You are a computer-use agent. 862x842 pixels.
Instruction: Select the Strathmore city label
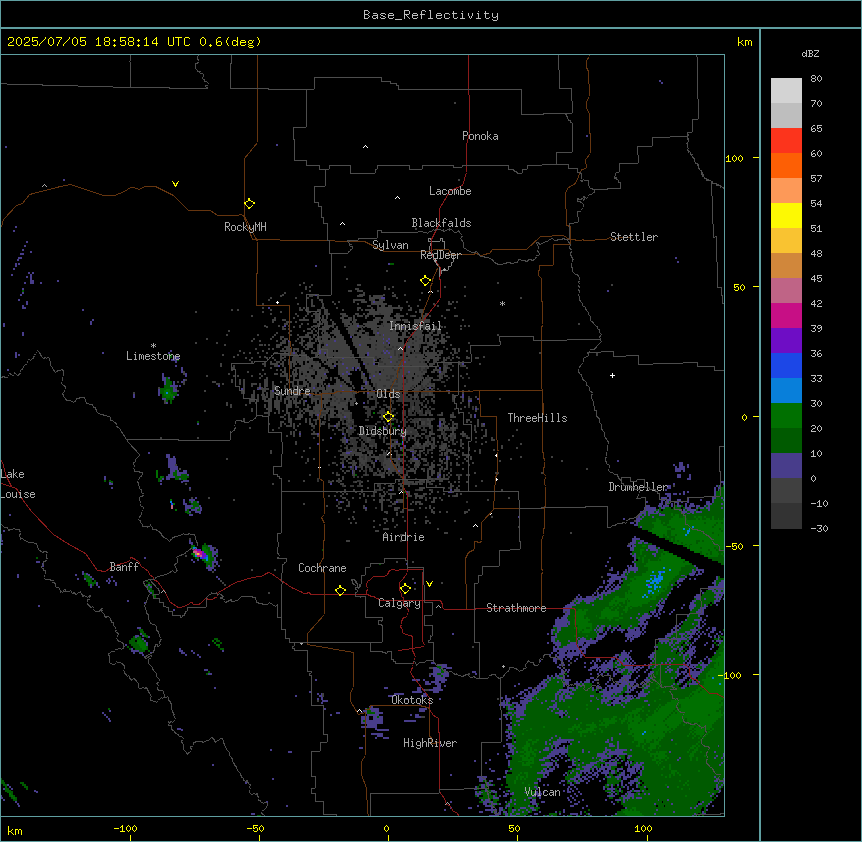click(x=516, y=608)
